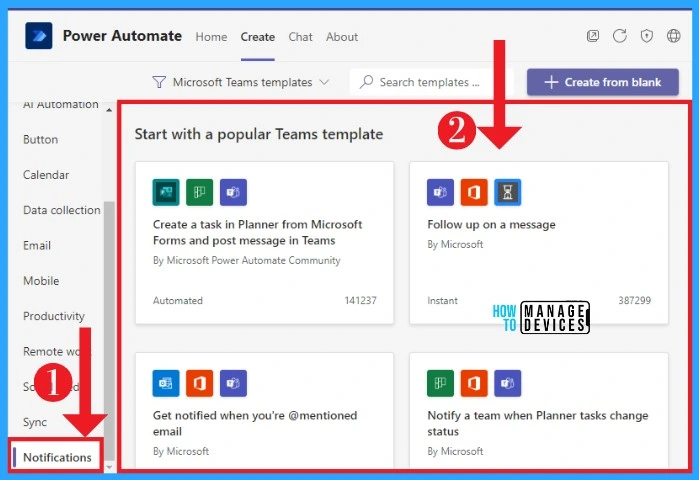Click Office icon on @mentioned email card
The image size is (699, 480).
point(199,383)
